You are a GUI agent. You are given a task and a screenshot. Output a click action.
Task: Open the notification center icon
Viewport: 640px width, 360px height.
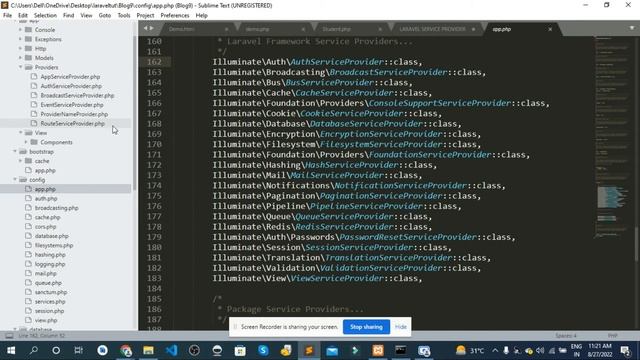point(625,350)
